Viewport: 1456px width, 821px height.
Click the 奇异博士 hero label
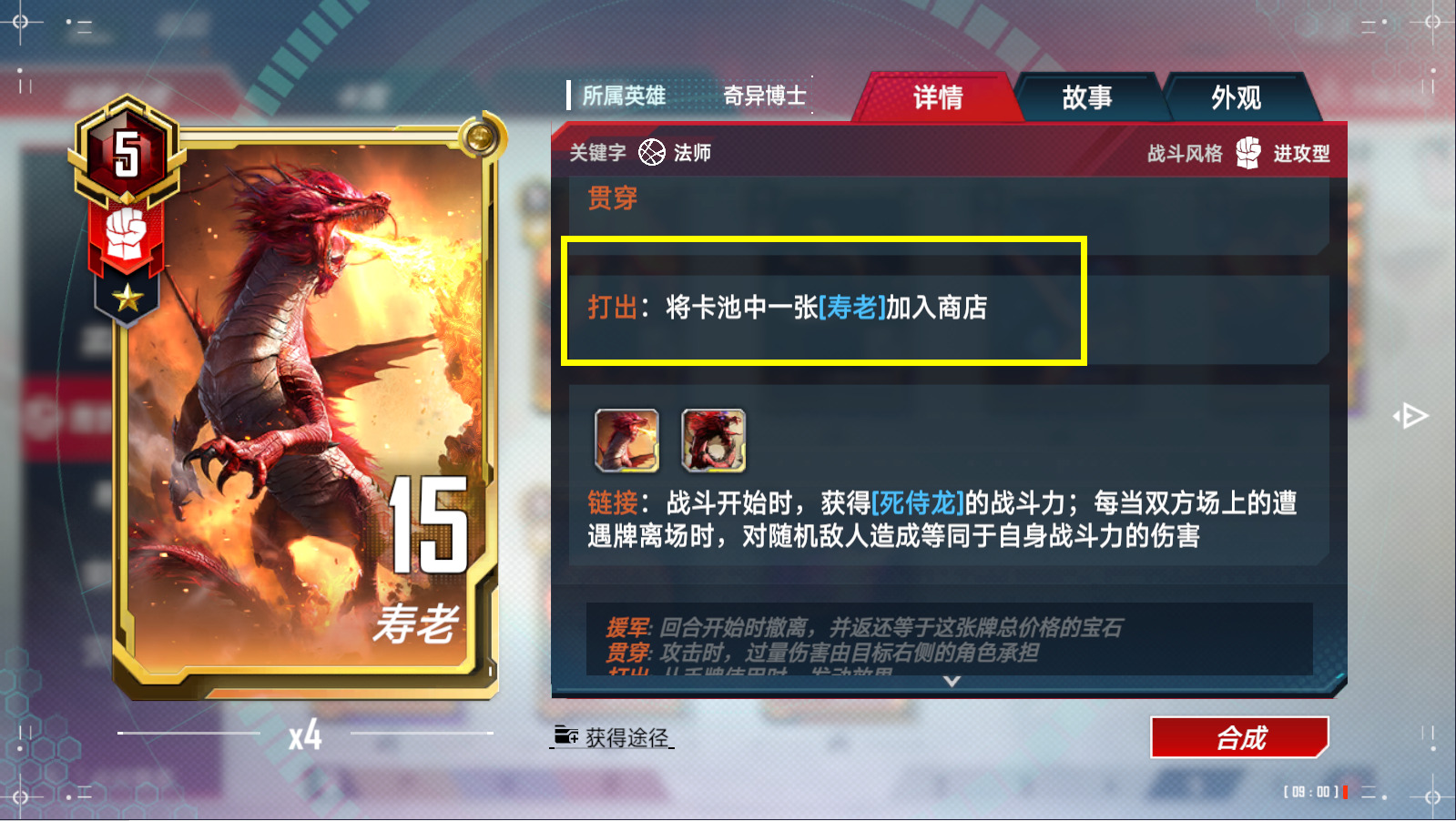pos(764,96)
